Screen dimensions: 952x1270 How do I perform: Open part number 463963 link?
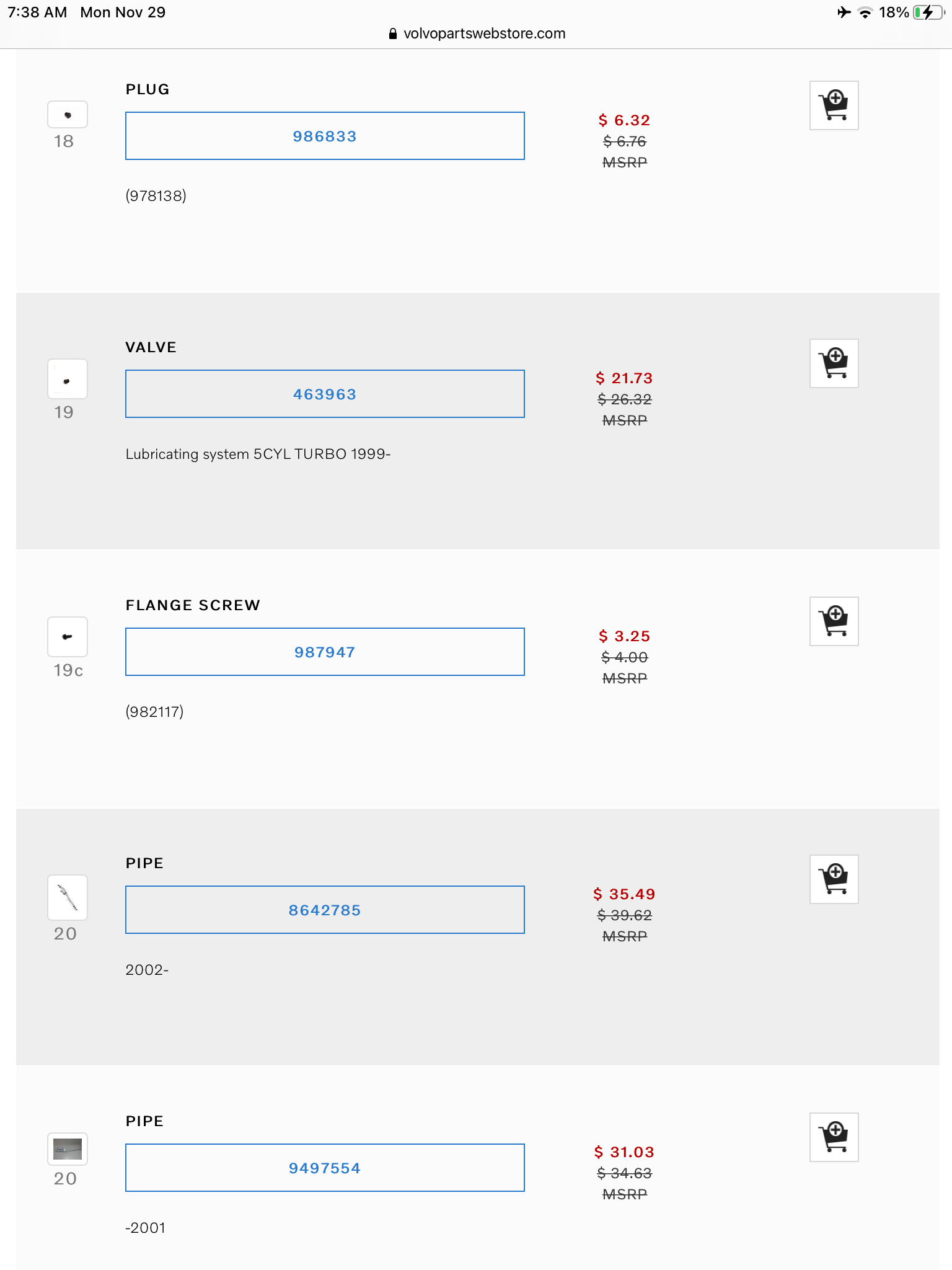pos(325,394)
